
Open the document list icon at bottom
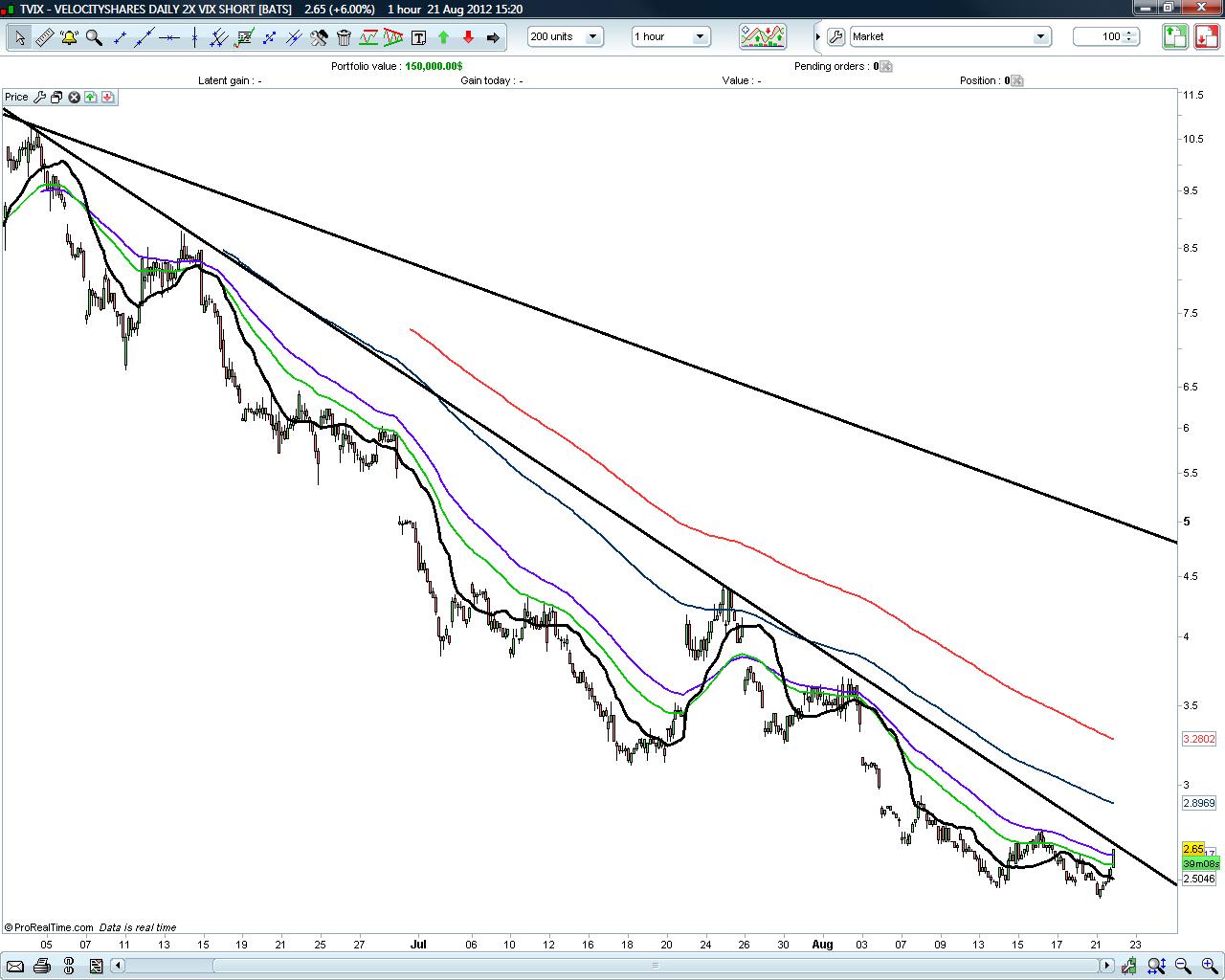[95, 966]
